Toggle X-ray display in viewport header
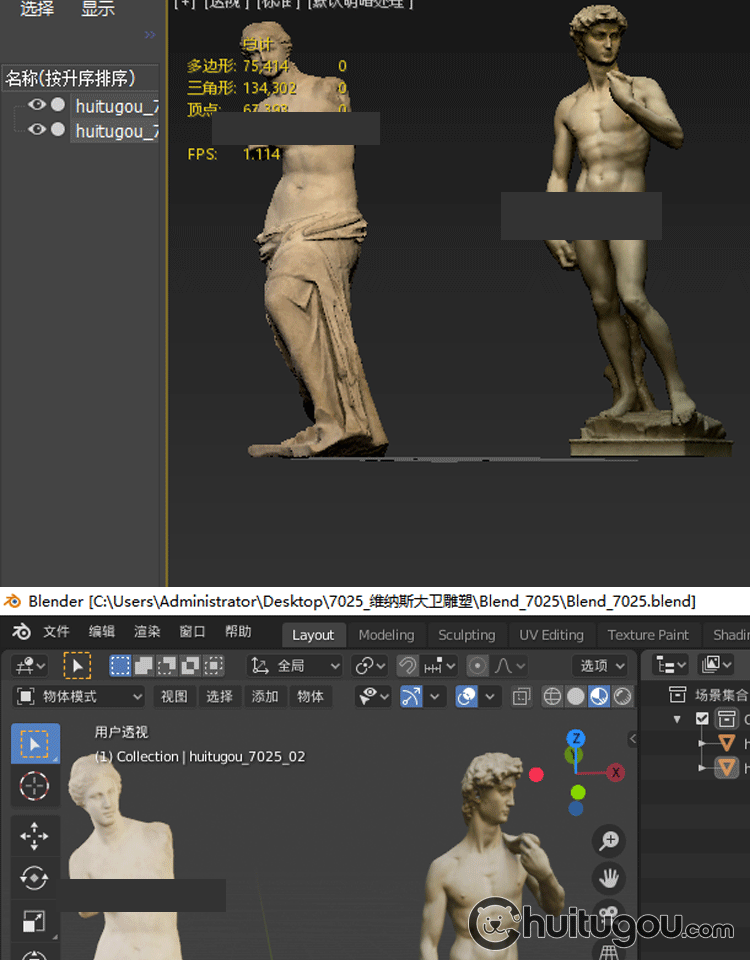This screenshot has width=750, height=960. pyautogui.click(x=521, y=696)
